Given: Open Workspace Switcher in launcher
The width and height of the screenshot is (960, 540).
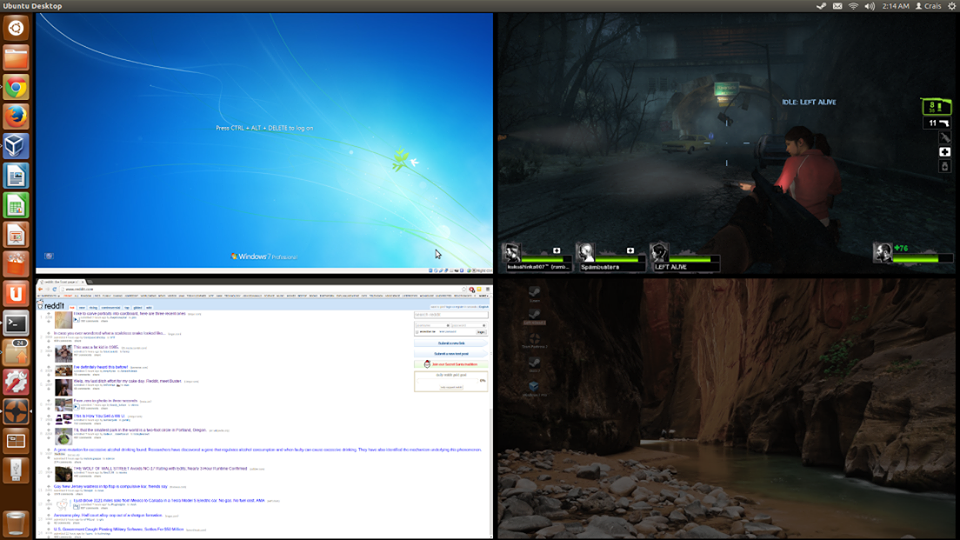Looking at the screenshot, I should (16, 441).
